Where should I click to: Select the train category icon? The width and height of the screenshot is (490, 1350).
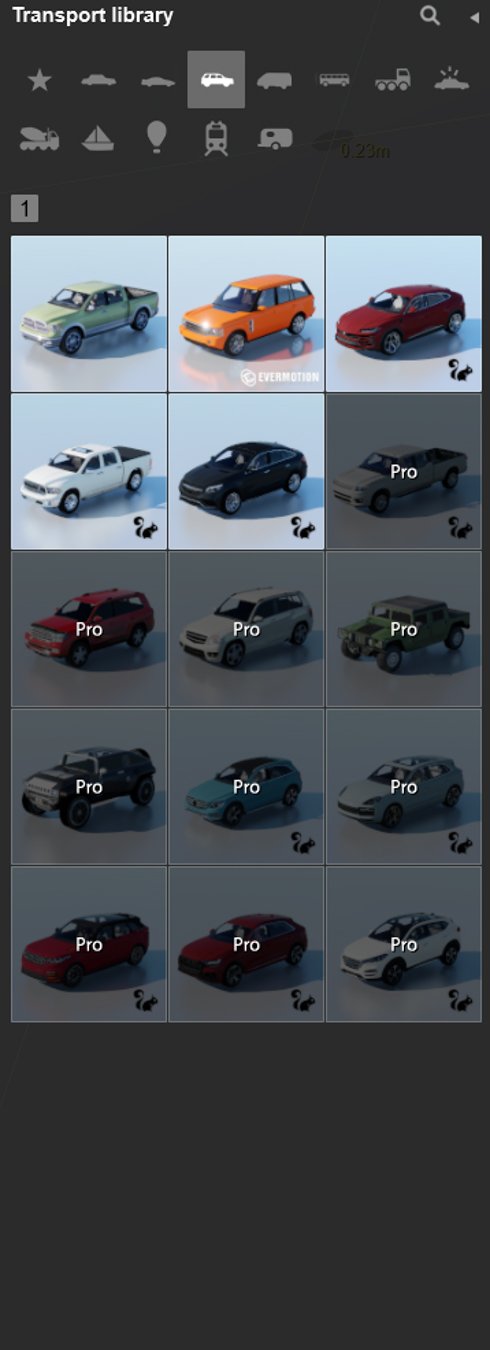coord(215,138)
